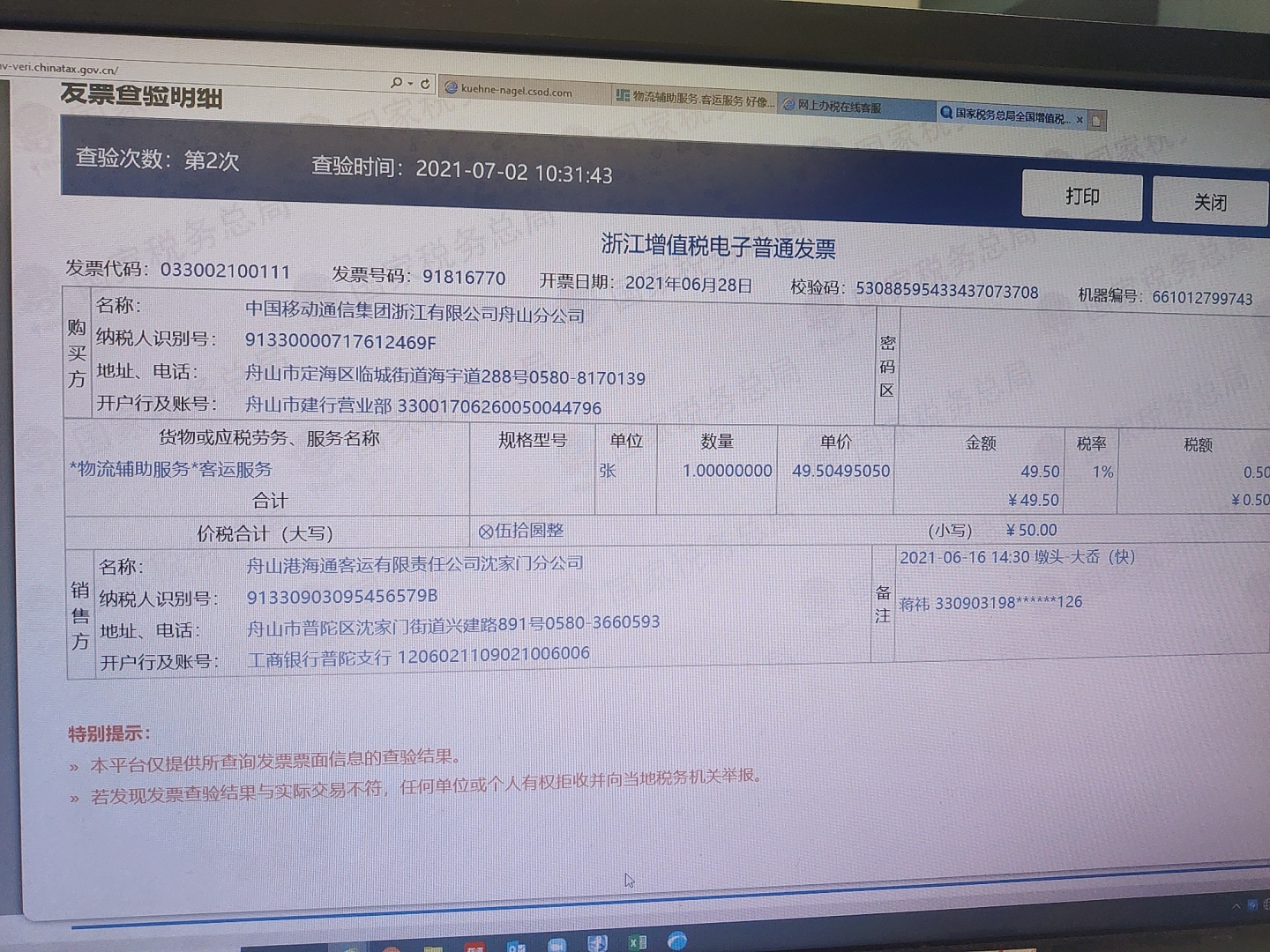Click the invoice date 2021年06月28日

[x=689, y=284]
